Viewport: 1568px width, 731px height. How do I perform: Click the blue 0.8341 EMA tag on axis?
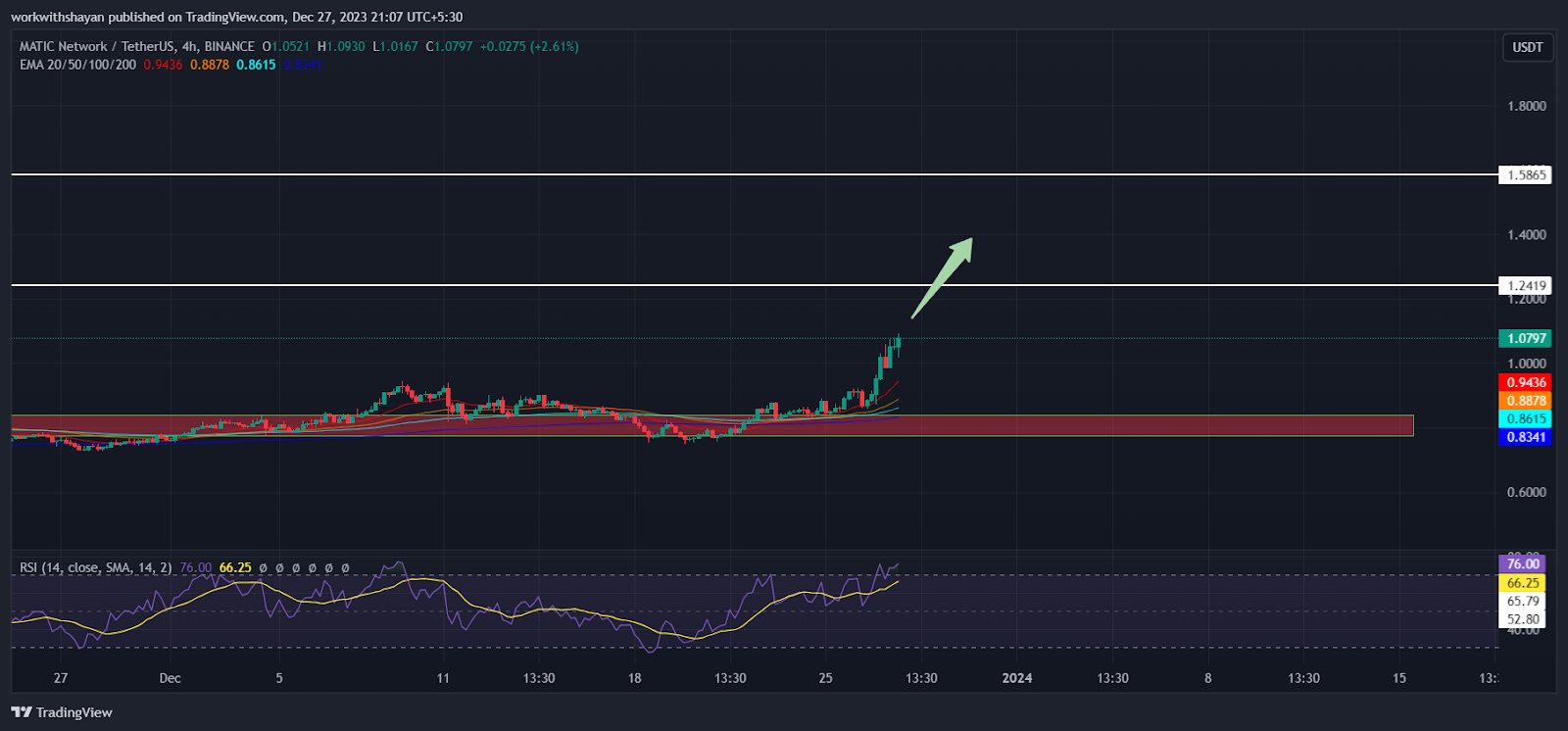pyautogui.click(x=1527, y=437)
